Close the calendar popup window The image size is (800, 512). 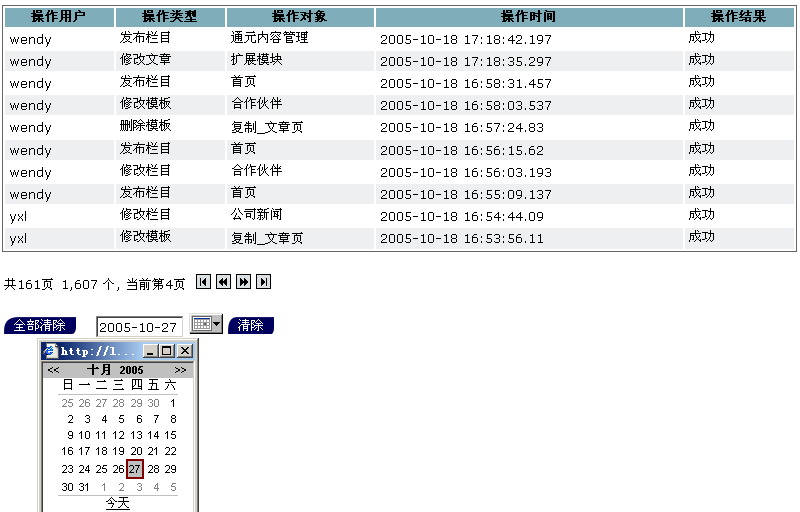185,351
